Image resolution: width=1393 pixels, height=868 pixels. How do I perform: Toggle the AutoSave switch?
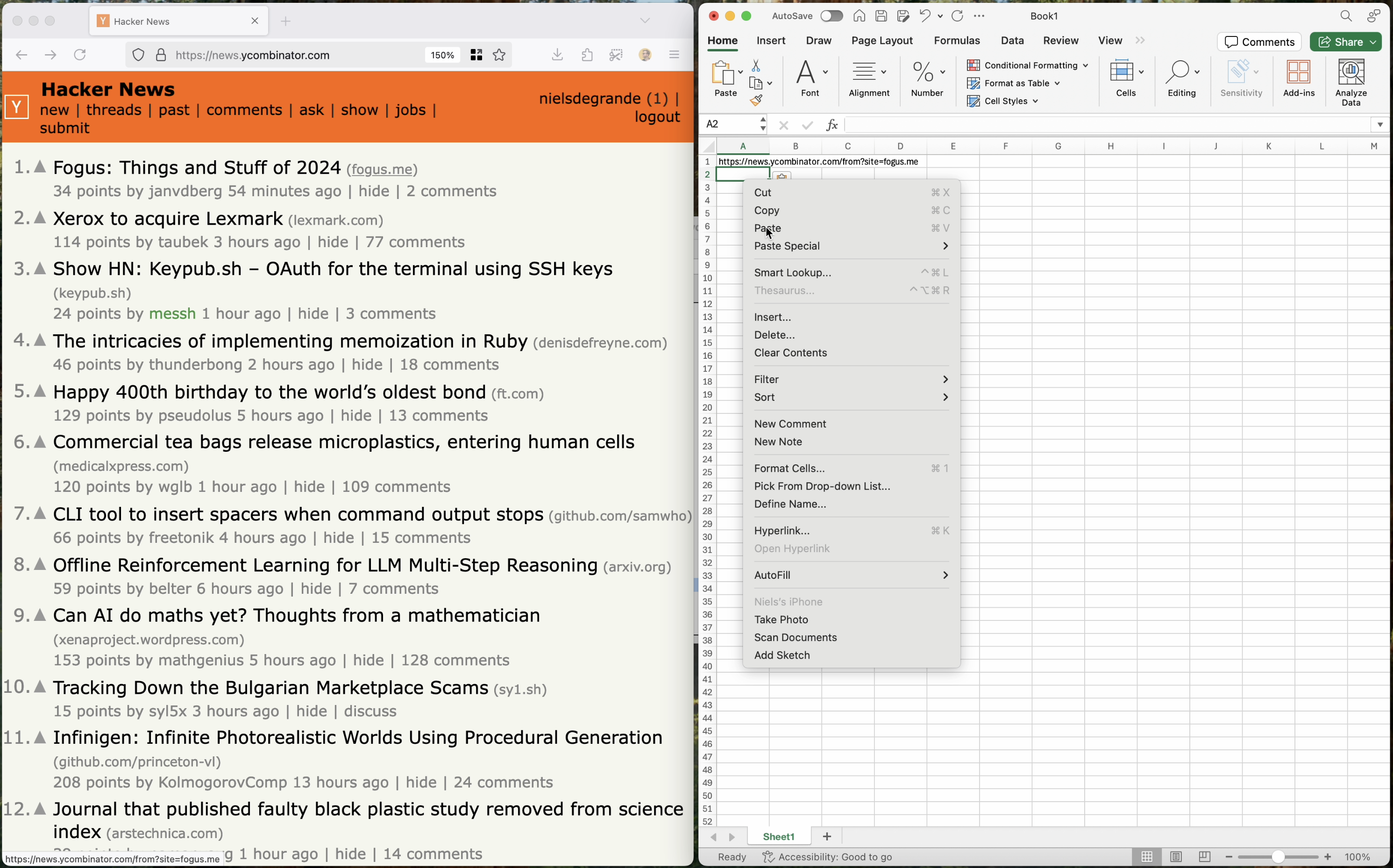coord(831,16)
